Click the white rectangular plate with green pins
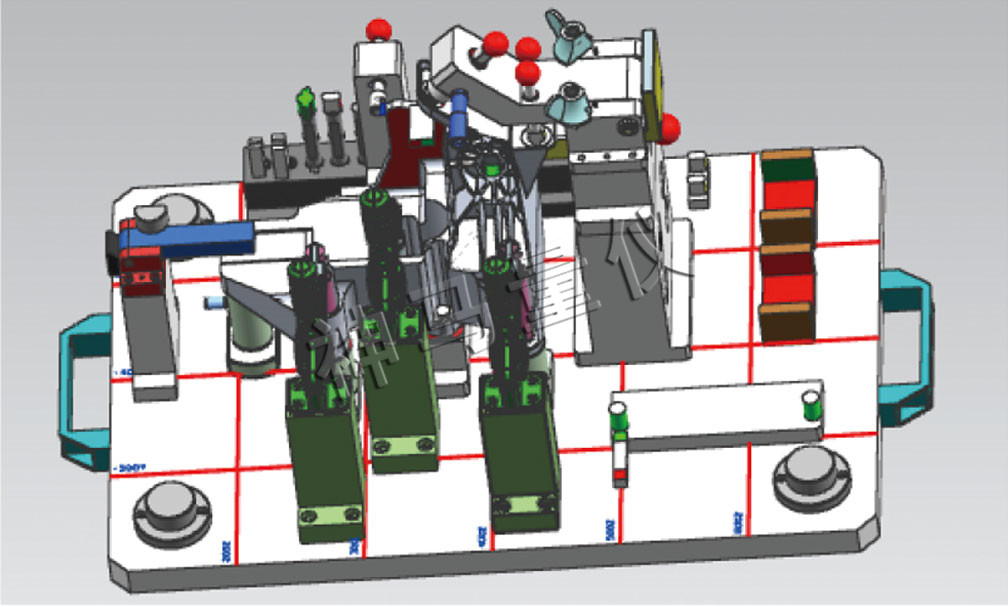 click(717, 414)
